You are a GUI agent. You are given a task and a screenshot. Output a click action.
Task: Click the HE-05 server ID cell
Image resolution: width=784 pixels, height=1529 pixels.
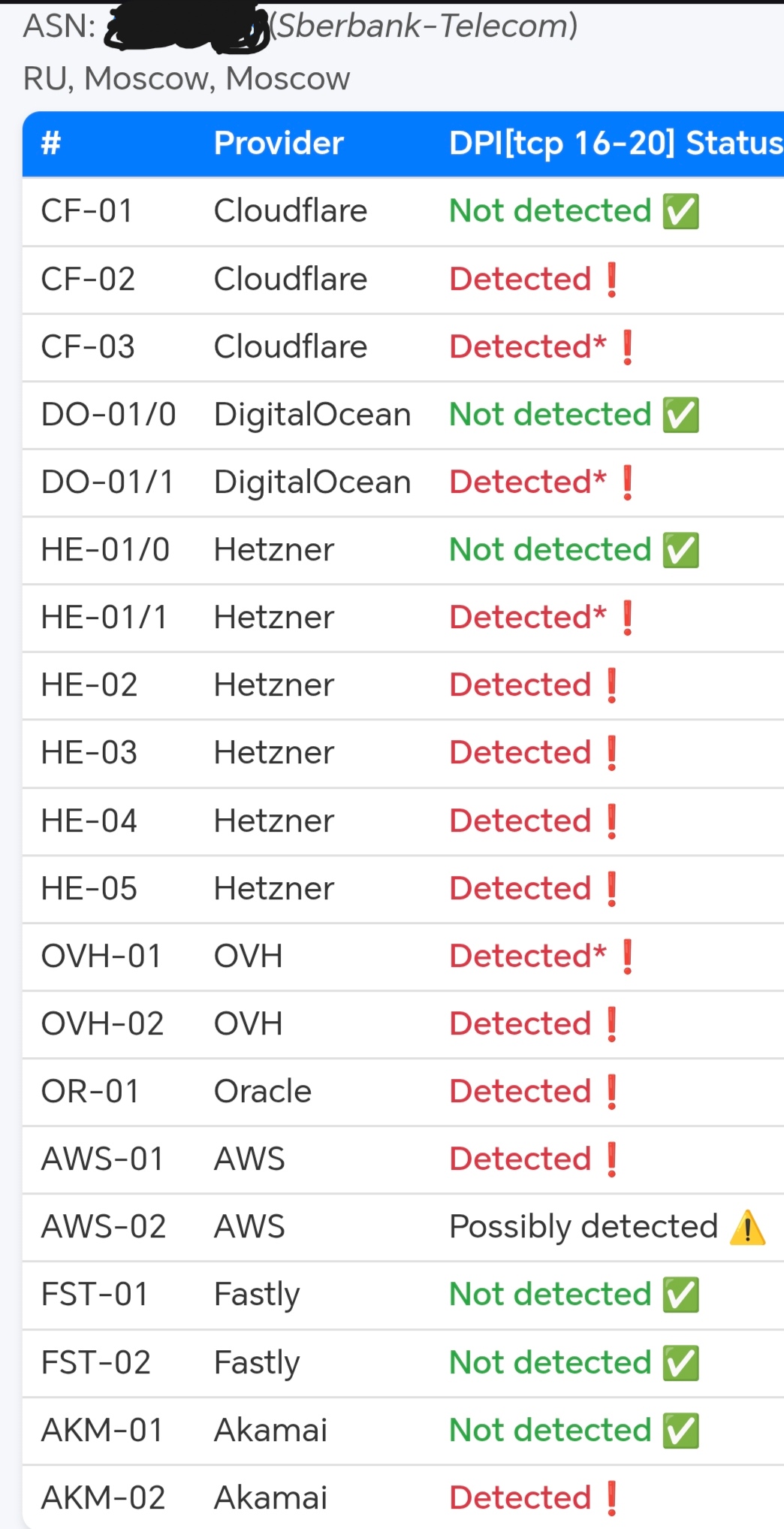89,889
